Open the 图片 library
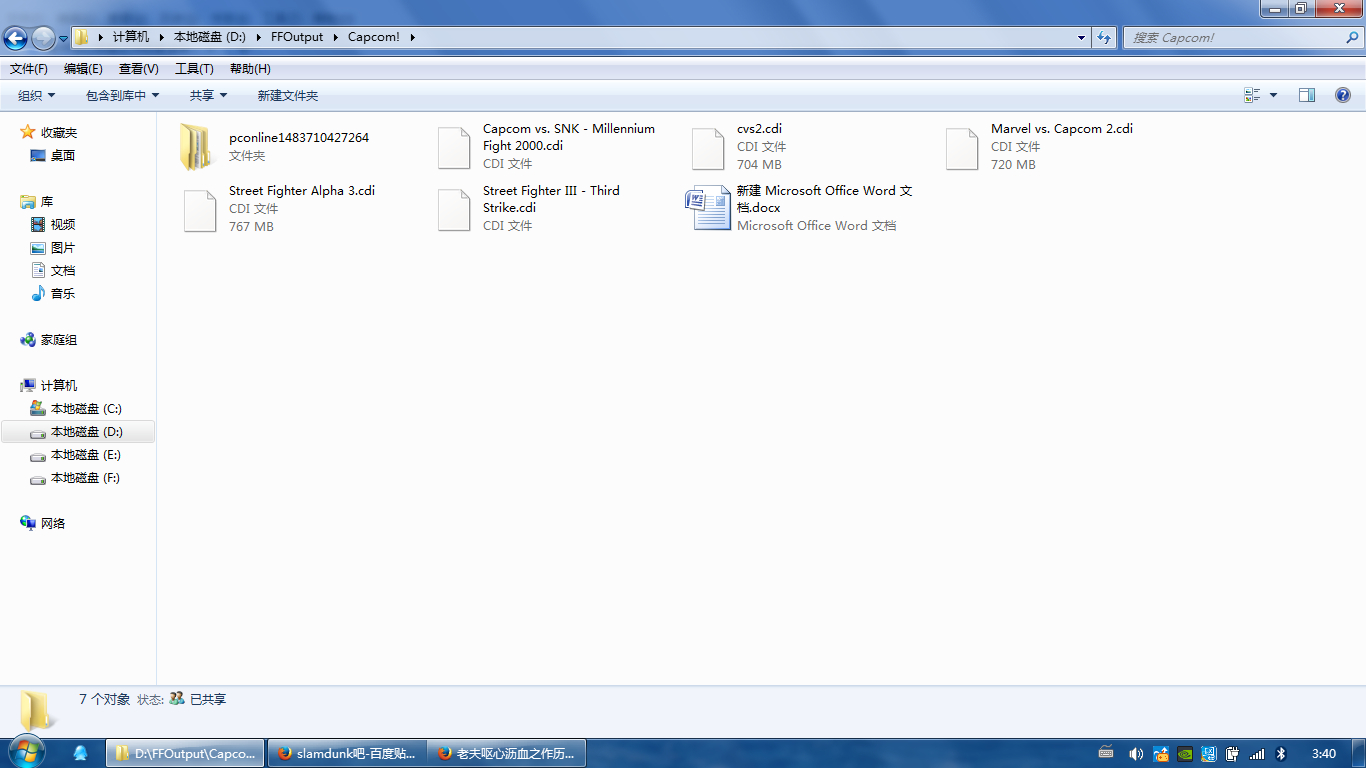The height and width of the screenshot is (768, 1366). pyautogui.click(x=63, y=247)
